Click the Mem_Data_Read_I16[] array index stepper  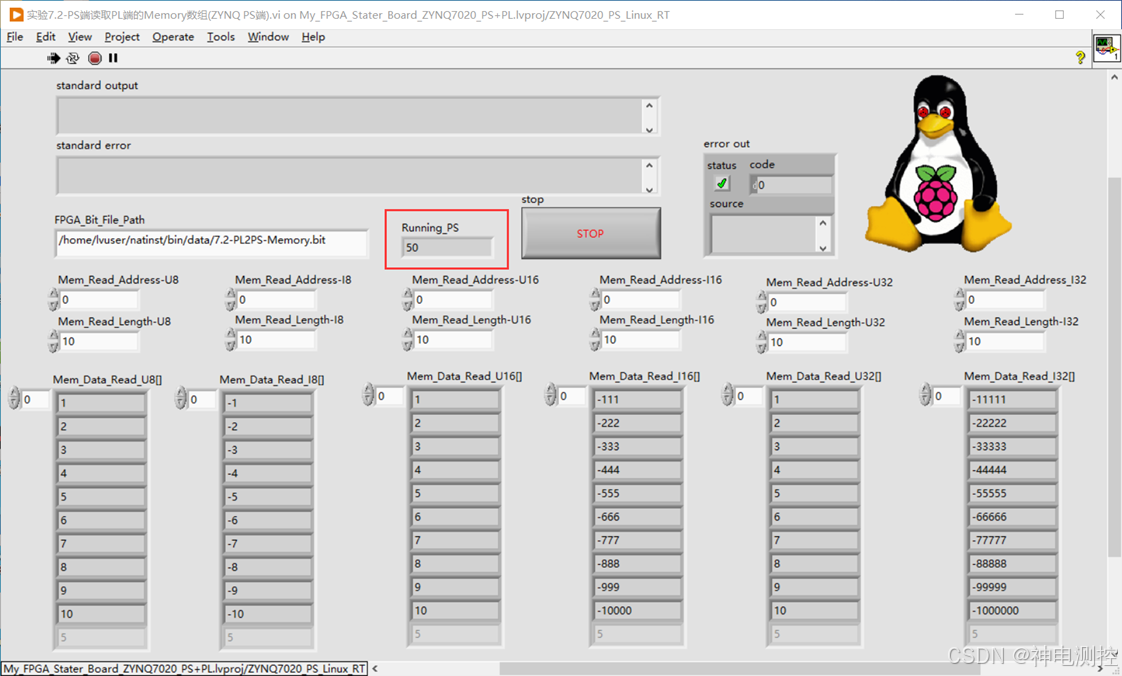[x=550, y=394]
